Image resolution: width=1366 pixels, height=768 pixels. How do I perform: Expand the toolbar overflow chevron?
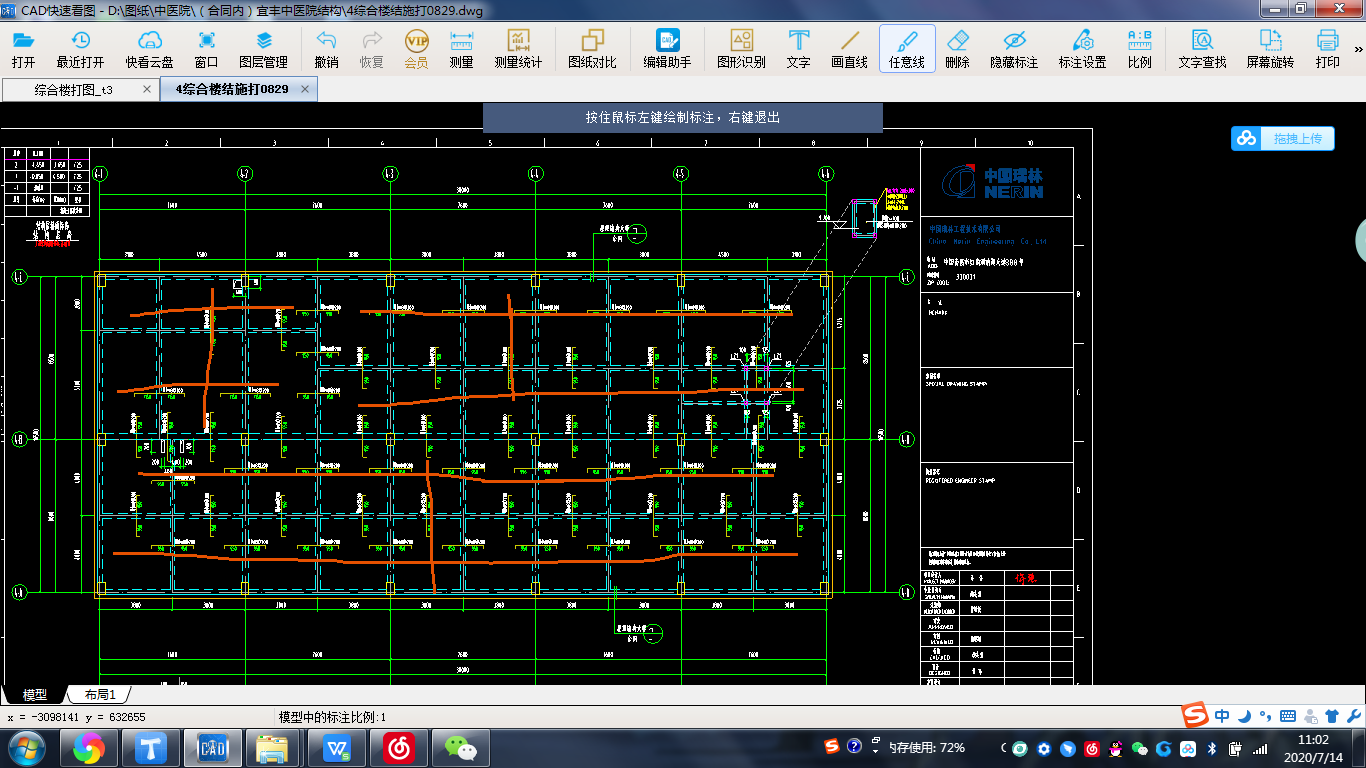click(1358, 49)
